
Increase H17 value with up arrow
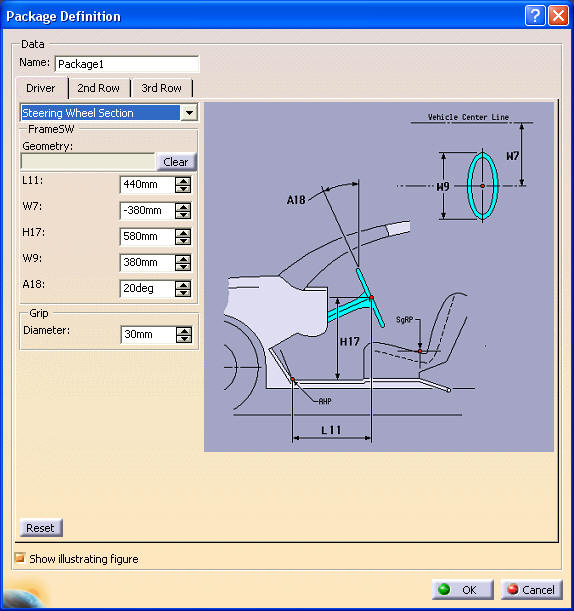[183, 233]
